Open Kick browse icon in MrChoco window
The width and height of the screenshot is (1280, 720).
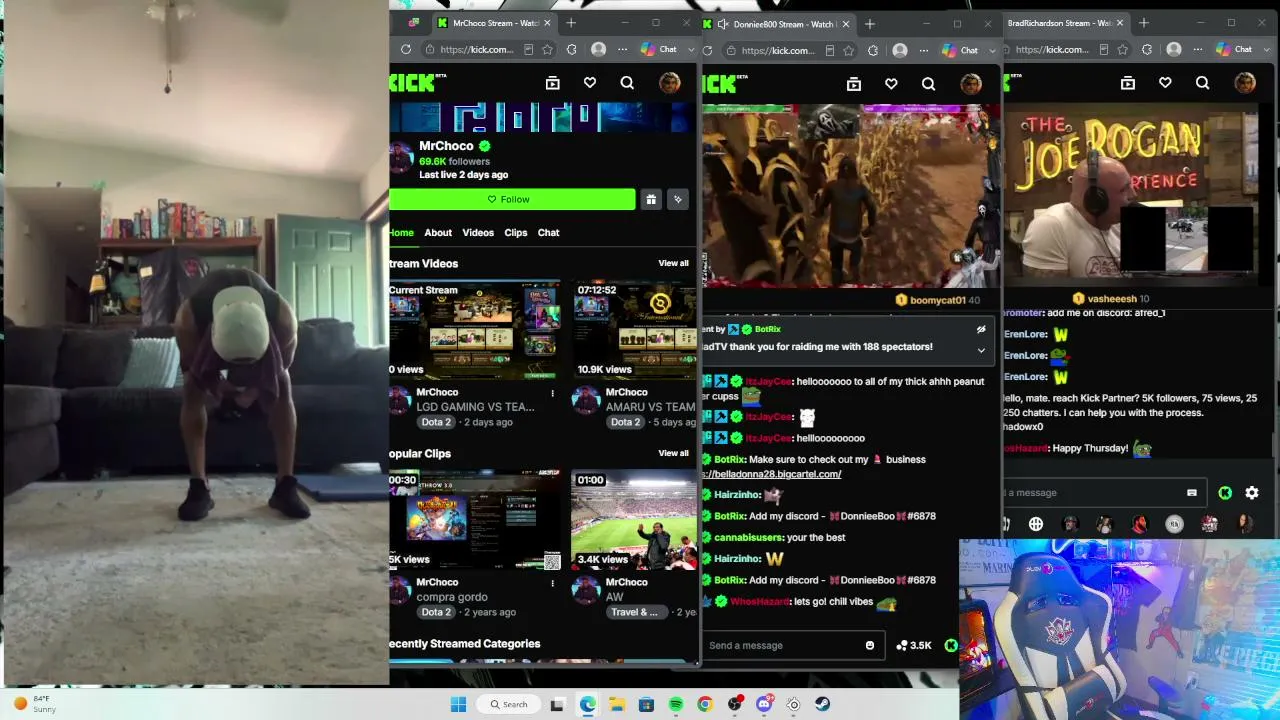[x=552, y=84]
